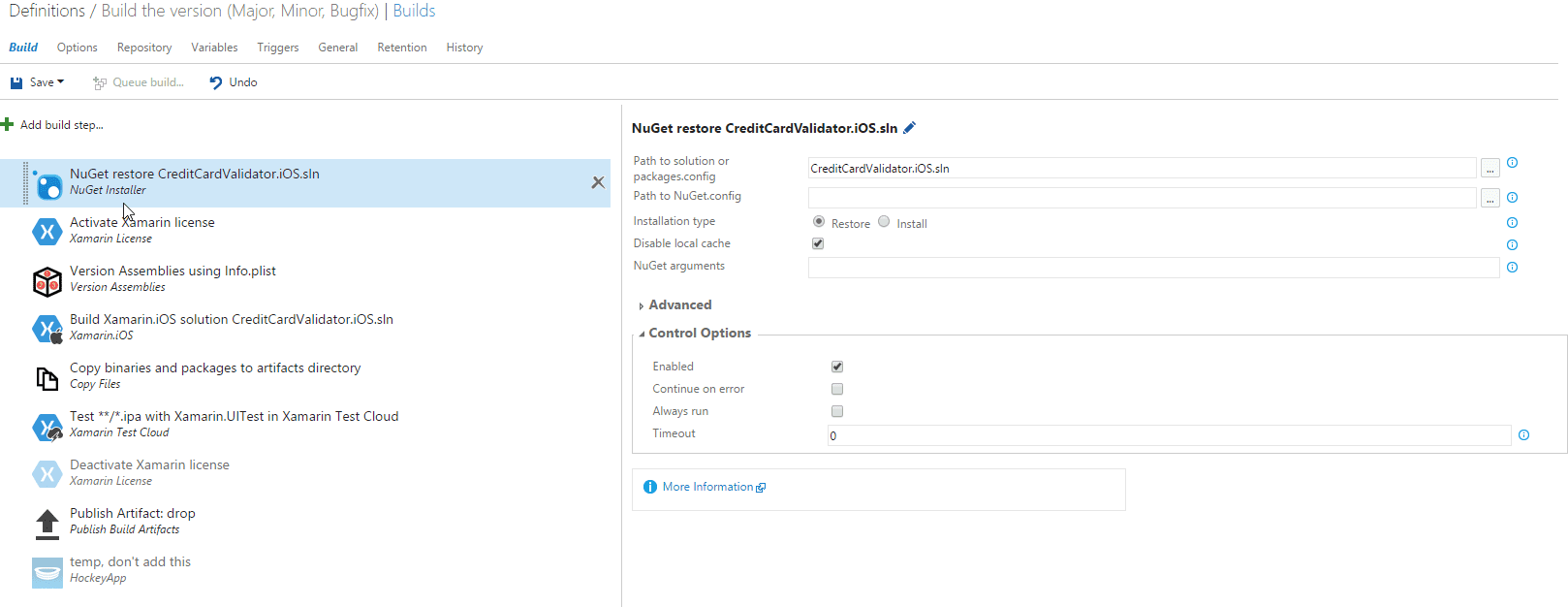Select the Activate Xamarin license step
1568x607 pixels.
click(x=305, y=232)
